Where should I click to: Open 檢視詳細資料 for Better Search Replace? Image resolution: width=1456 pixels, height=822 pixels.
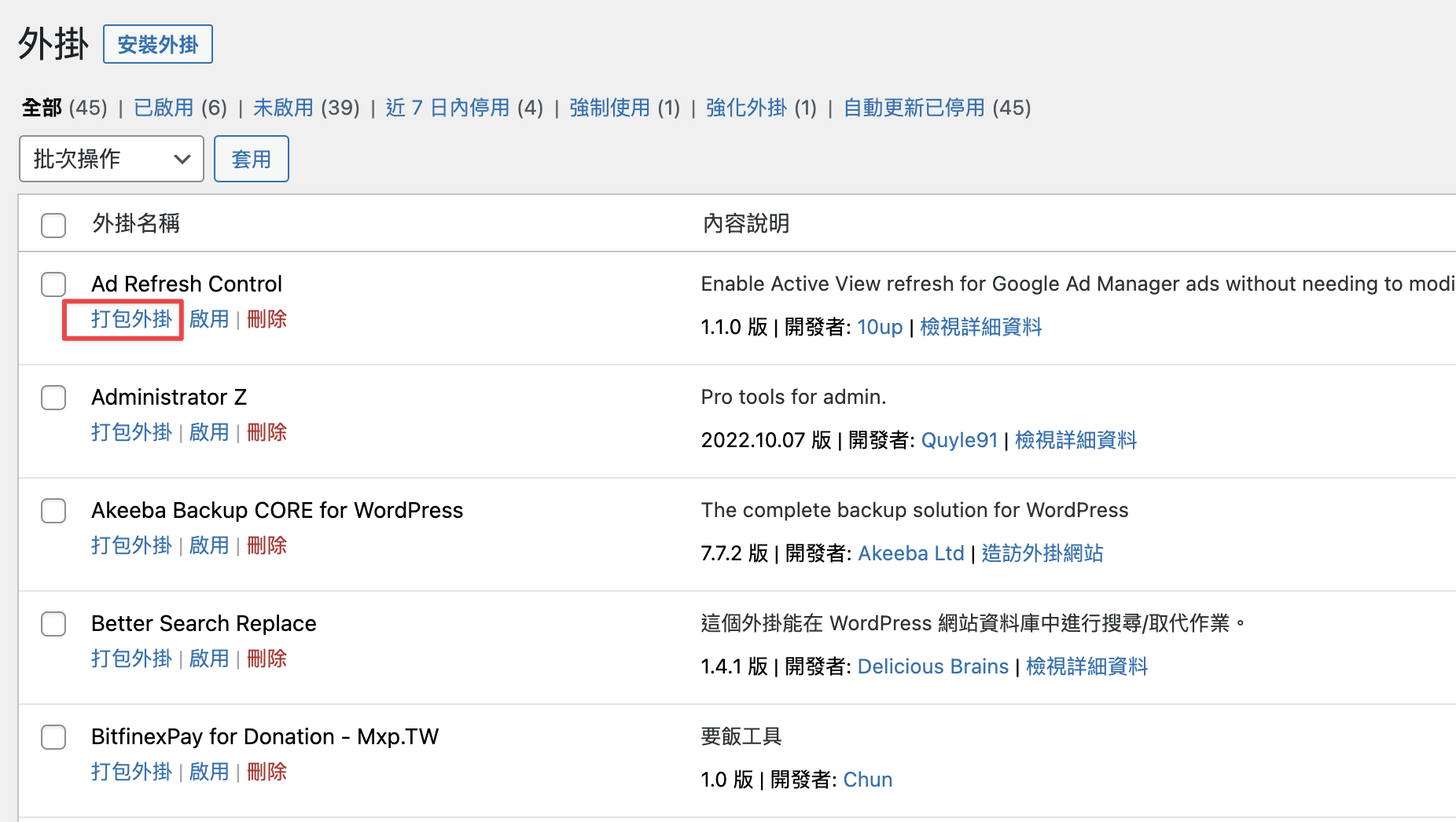coord(1086,666)
